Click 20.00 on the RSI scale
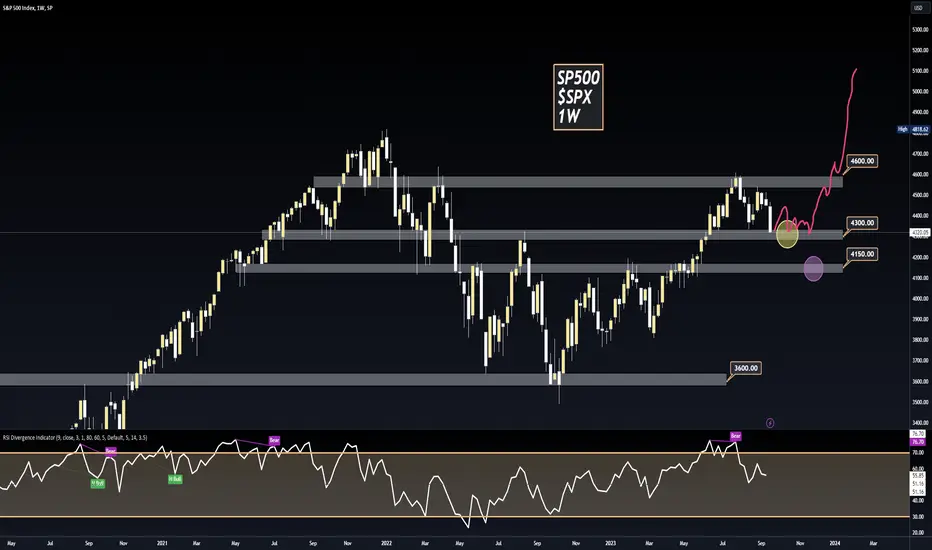This screenshot has height=550, width=932. tap(918, 533)
